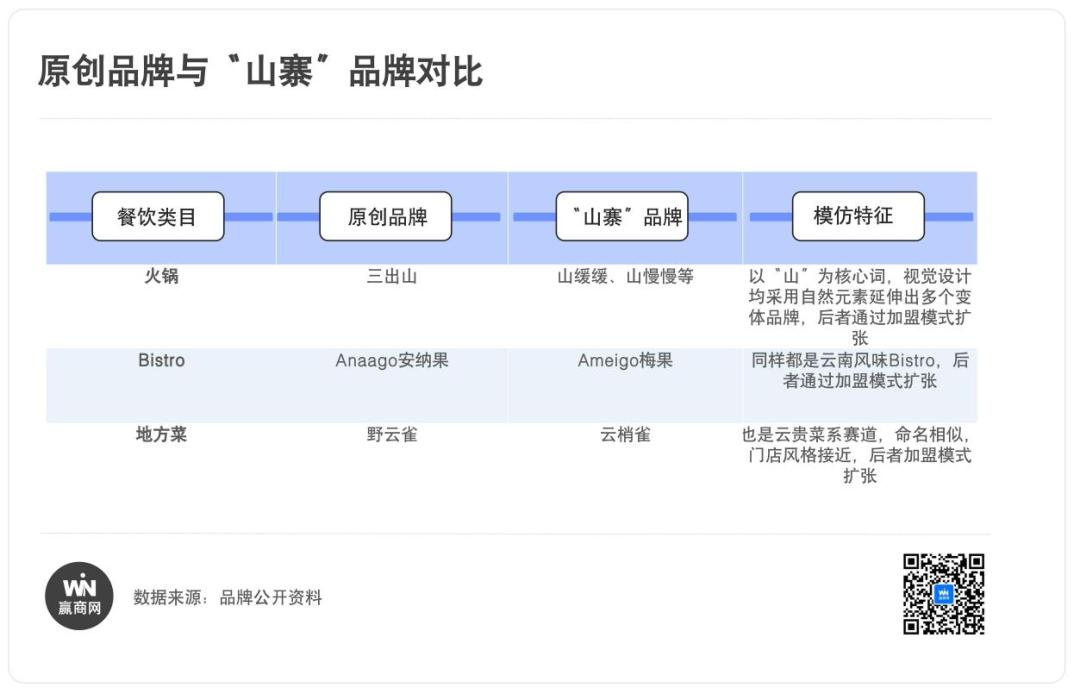Click the Ameigo梅果 cell
Viewport: 1080px width, 700px height.
[625, 360]
